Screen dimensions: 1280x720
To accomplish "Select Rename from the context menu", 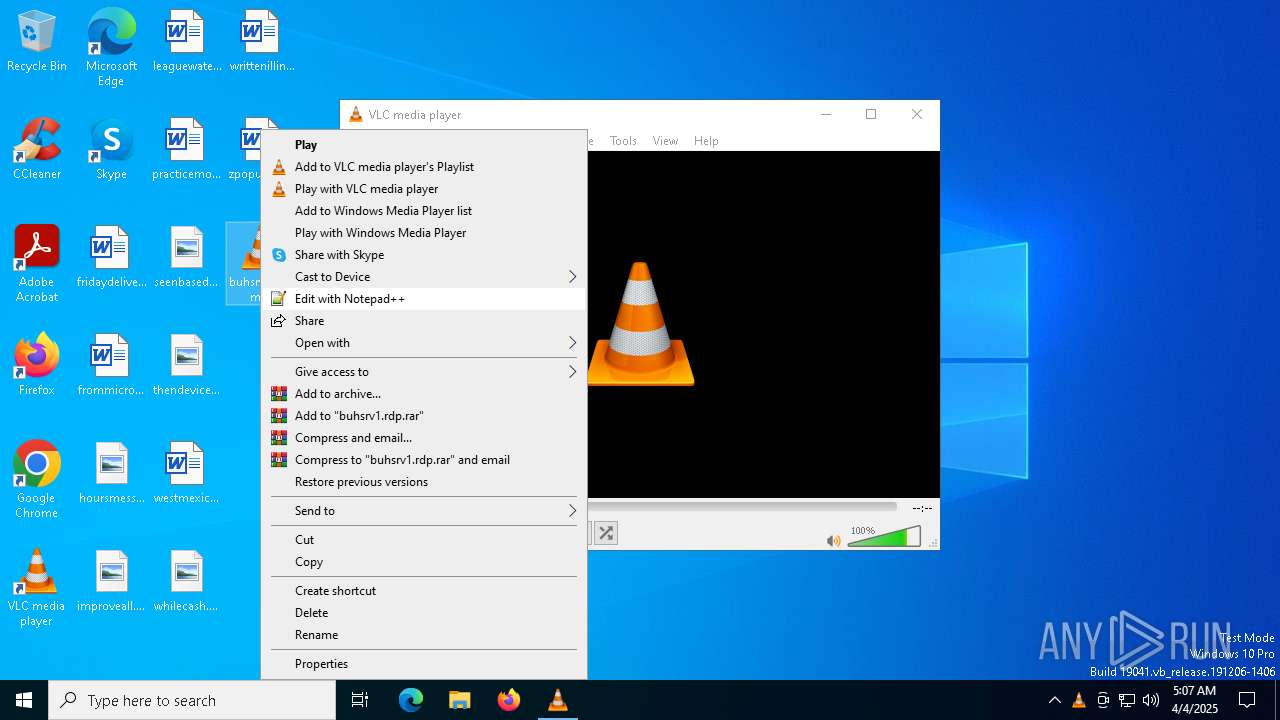I will pos(424,635).
